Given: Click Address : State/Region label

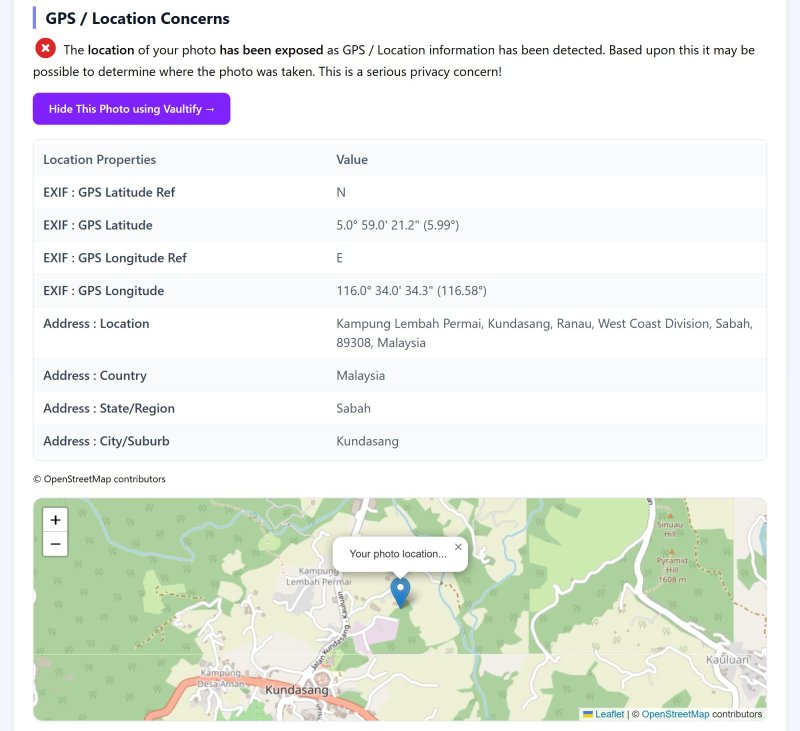Looking at the screenshot, I should (x=109, y=409).
